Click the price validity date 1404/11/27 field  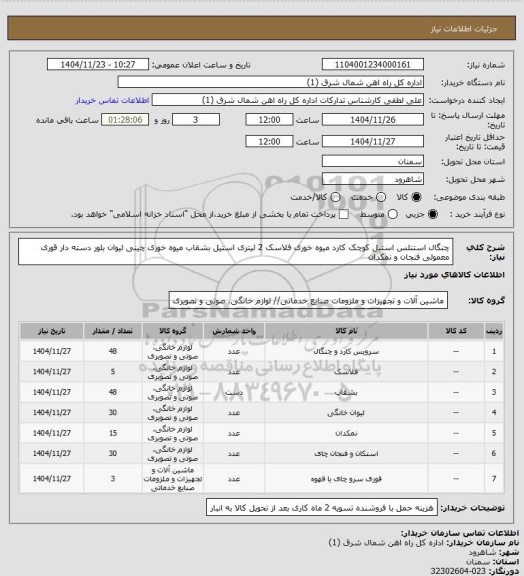coord(373,141)
